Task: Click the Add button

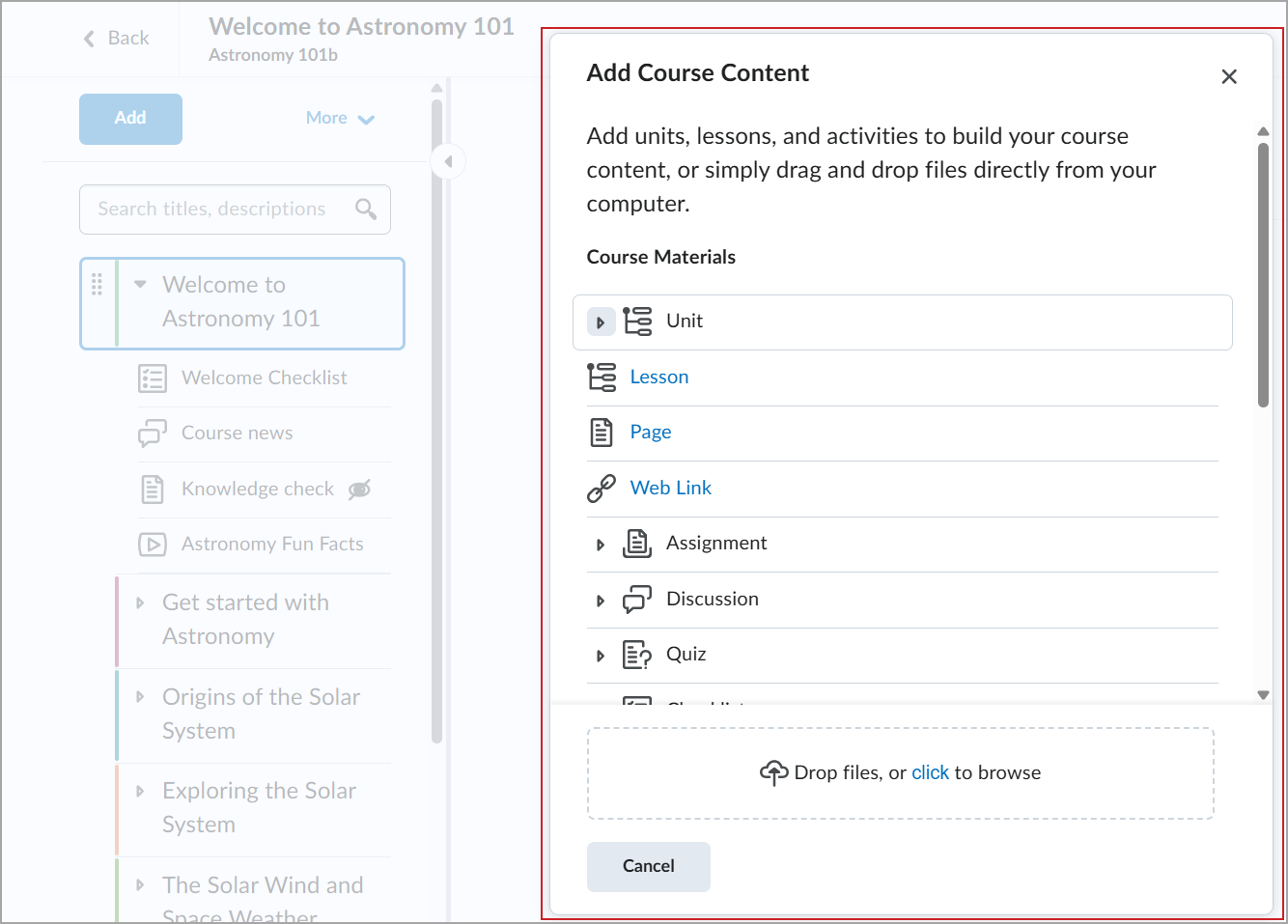Action: point(130,119)
